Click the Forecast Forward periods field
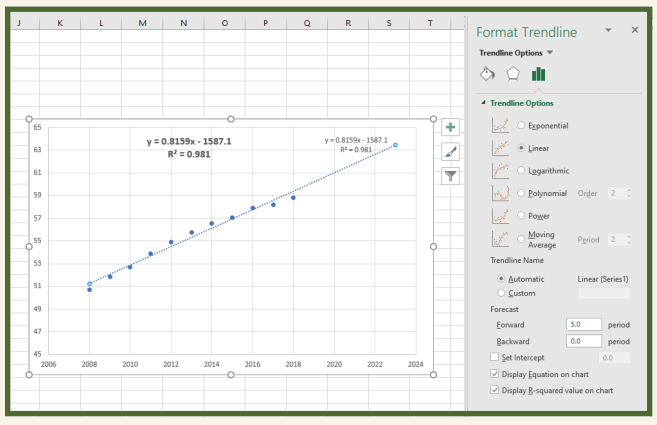The width and height of the screenshot is (657, 425). pyautogui.click(x=583, y=325)
